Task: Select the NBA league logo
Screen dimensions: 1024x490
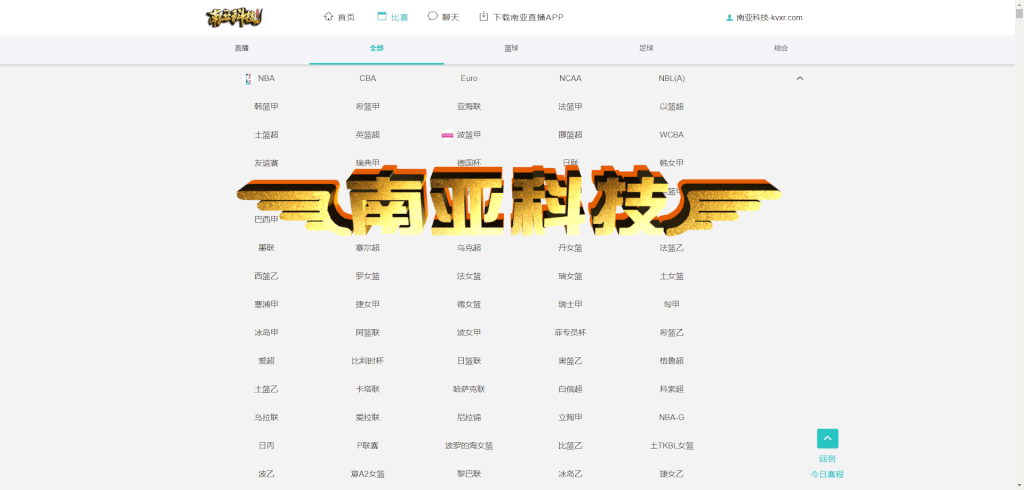Action: [248, 78]
